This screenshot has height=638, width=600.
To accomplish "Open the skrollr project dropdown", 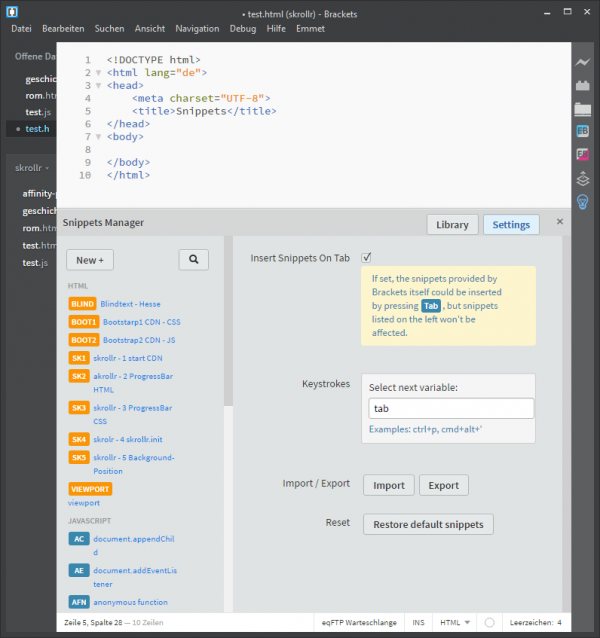I will pyautogui.click(x=32, y=168).
